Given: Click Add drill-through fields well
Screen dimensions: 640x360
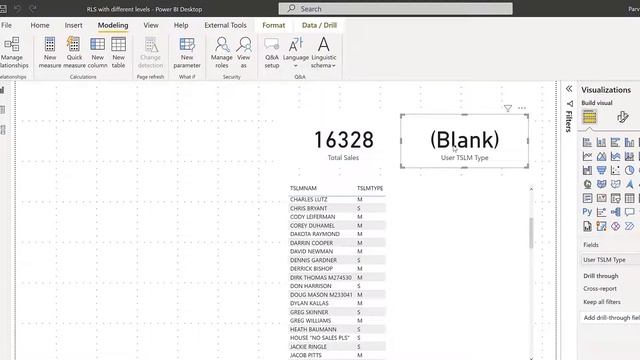Looking at the screenshot, I should point(611,318).
